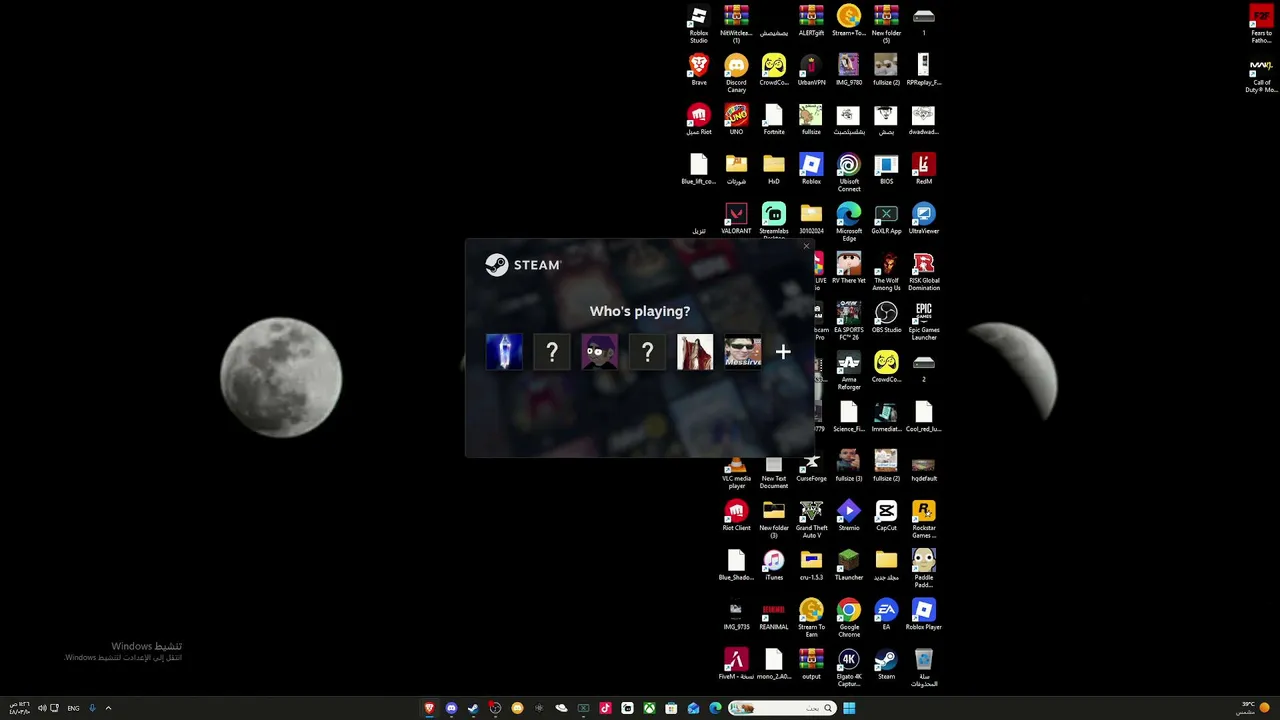Viewport: 1280px width, 720px height.
Task: Open the CurseForge desktop shortcut
Action: [811, 467]
